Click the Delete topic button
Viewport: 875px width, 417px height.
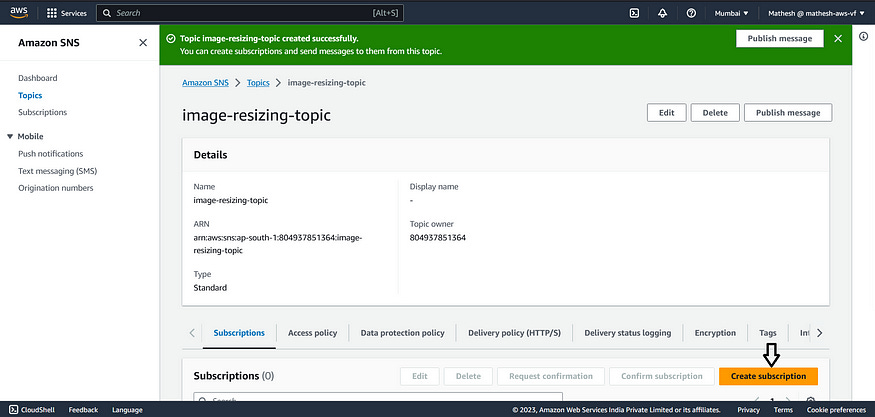tap(715, 113)
